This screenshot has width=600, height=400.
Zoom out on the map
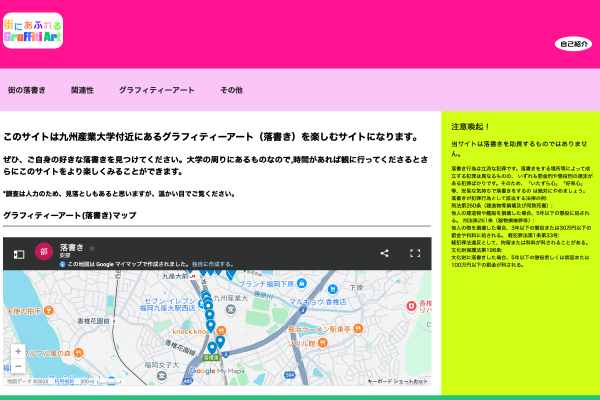click(17, 368)
